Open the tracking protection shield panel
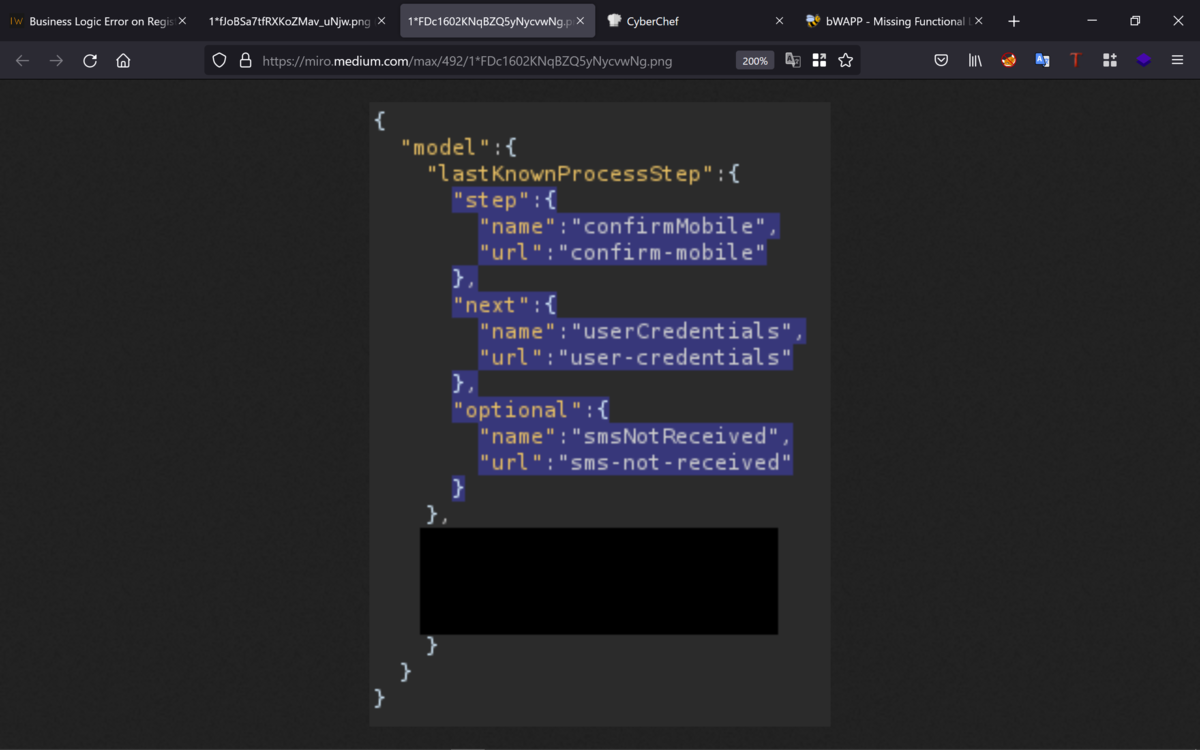Viewport: 1200px width, 750px height. pyautogui.click(x=219, y=61)
